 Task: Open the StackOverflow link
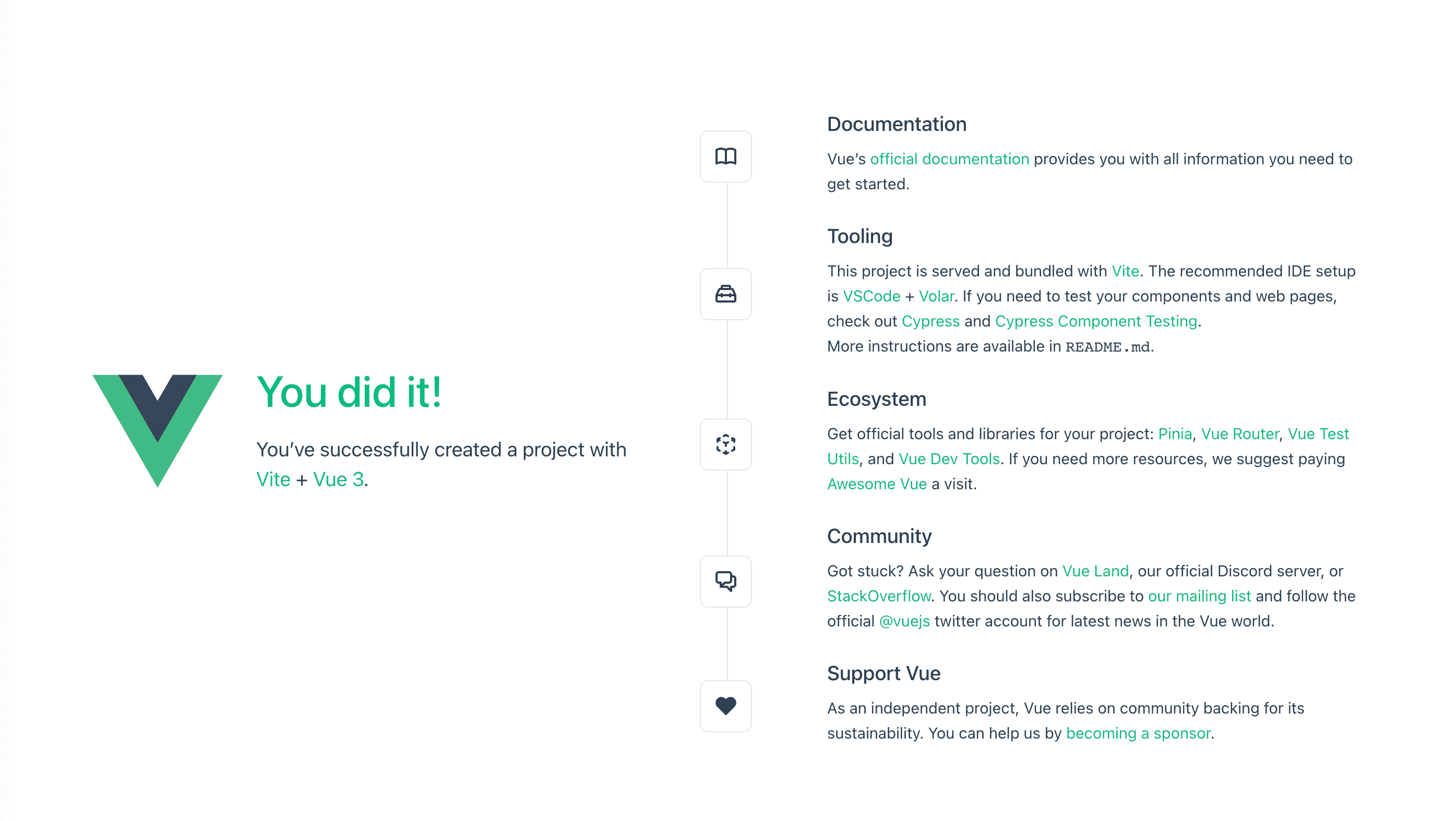[x=879, y=596]
